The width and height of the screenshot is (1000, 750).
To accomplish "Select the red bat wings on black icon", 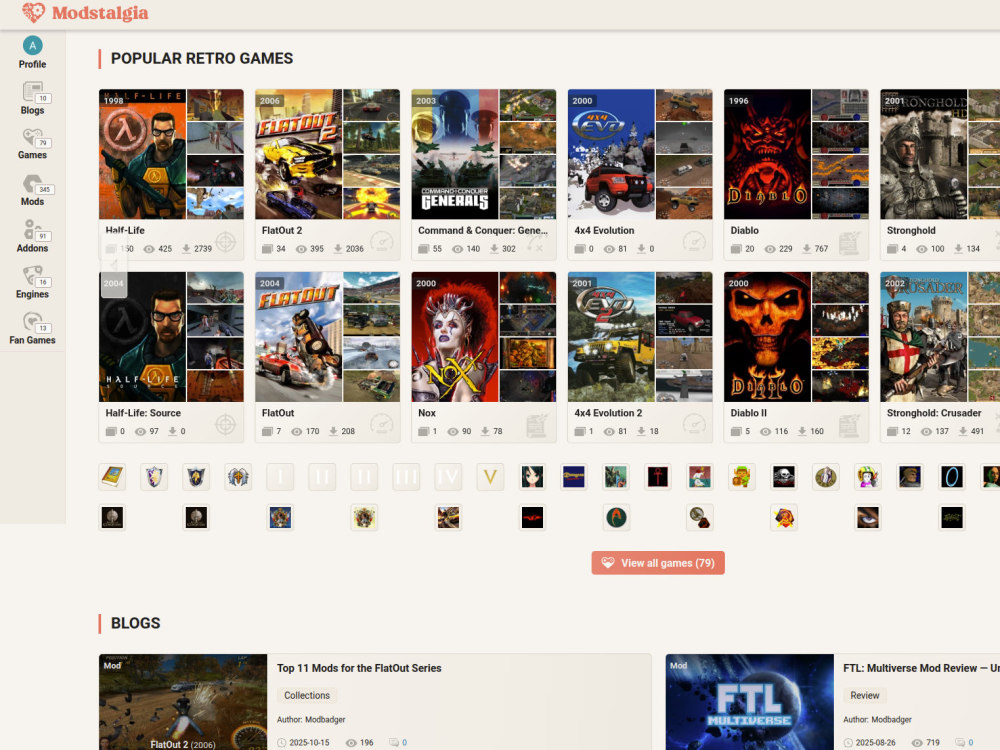I will pyautogui.click(x=532, y=517).
